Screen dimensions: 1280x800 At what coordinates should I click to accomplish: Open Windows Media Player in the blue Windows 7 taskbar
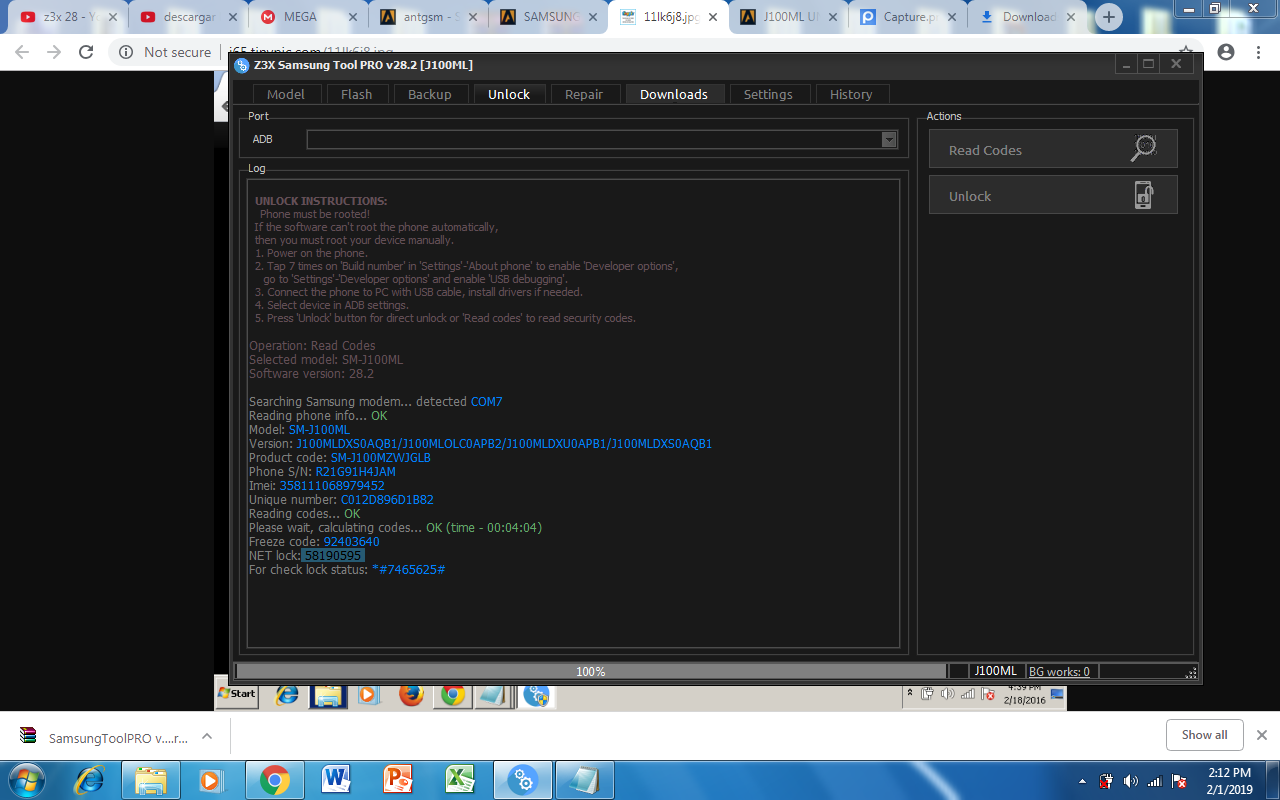210,779
